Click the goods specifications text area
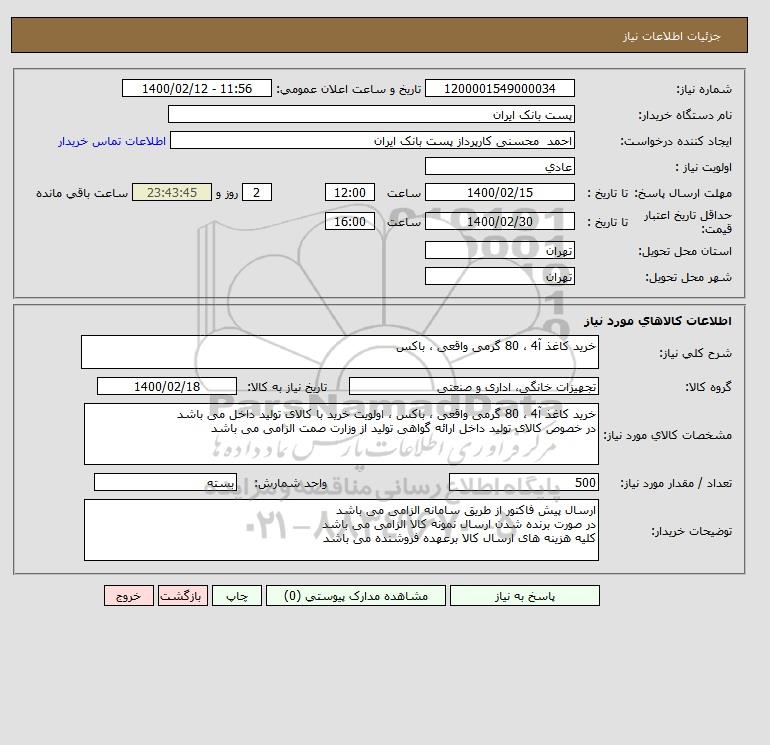 (341, 434)
